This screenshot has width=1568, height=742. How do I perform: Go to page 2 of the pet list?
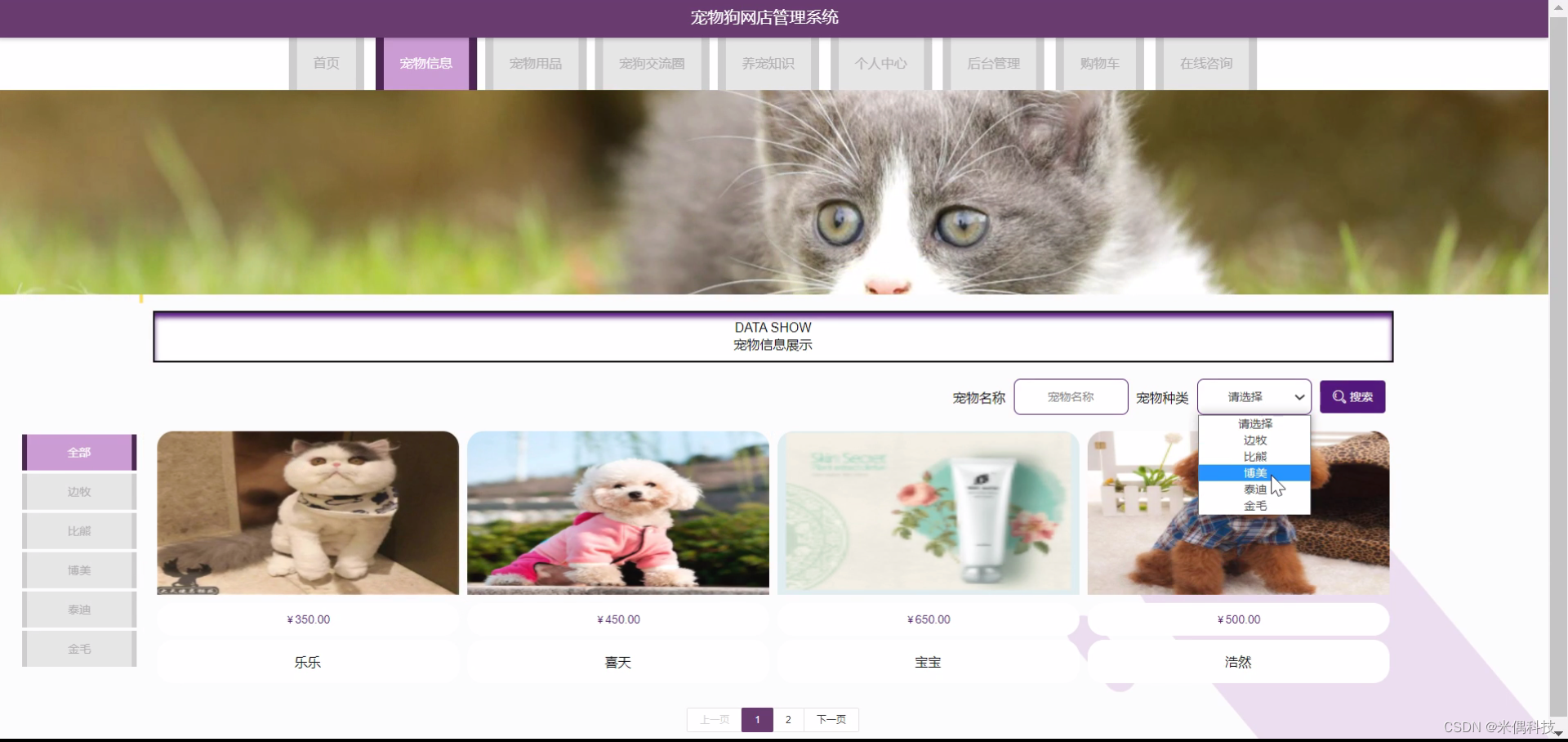pos(788,719)
